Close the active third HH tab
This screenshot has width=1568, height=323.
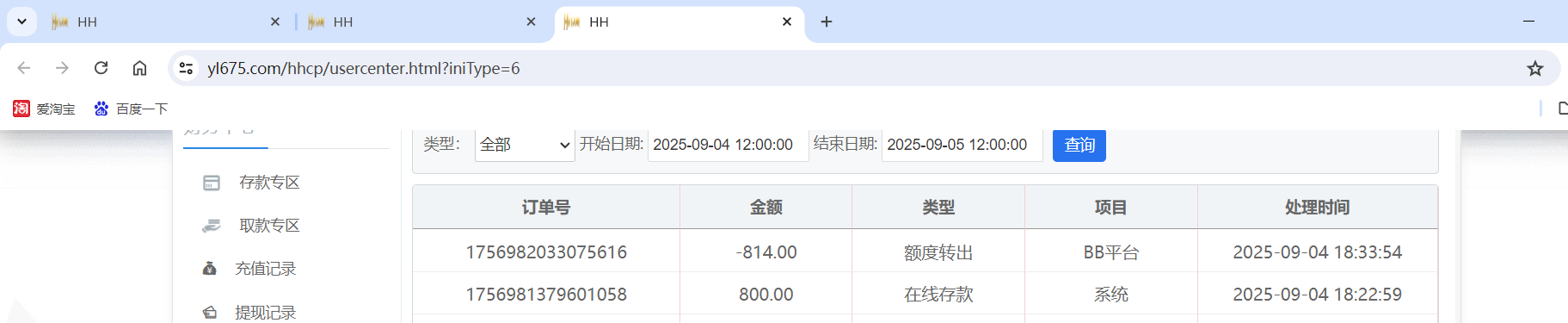[x=787, y=22]
